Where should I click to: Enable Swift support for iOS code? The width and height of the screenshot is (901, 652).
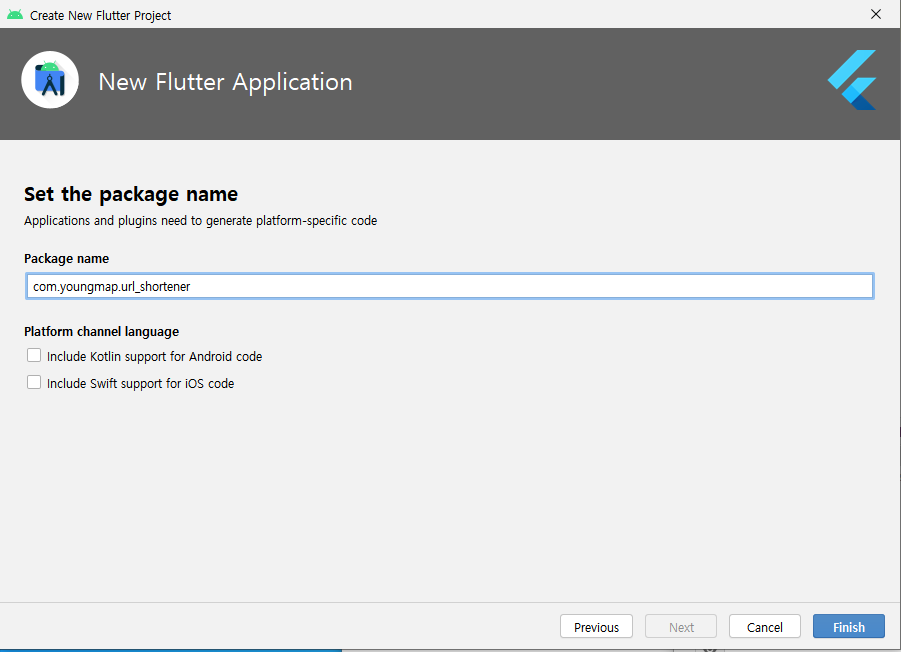(x=34, y=383)
